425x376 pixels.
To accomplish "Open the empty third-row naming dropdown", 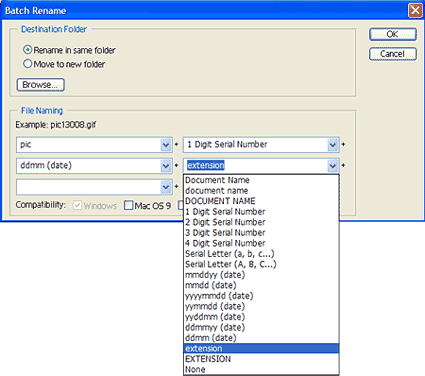I will coord(166,187).
